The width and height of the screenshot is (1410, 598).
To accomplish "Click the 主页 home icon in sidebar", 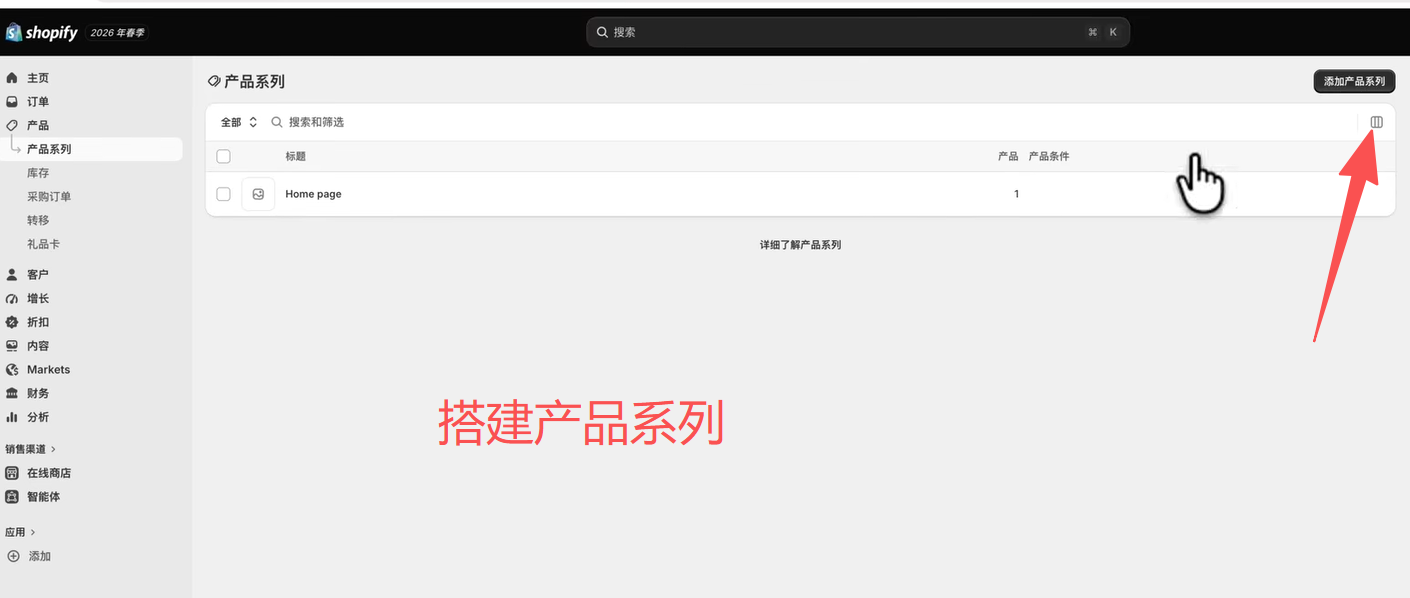I will pyautogui.click(x=12, y=78).
